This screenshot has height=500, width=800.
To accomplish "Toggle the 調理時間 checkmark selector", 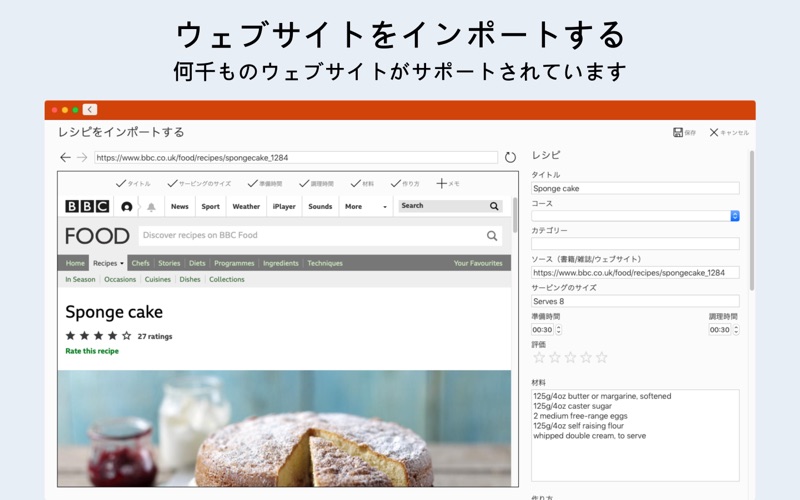I will [x=316, y=184].
